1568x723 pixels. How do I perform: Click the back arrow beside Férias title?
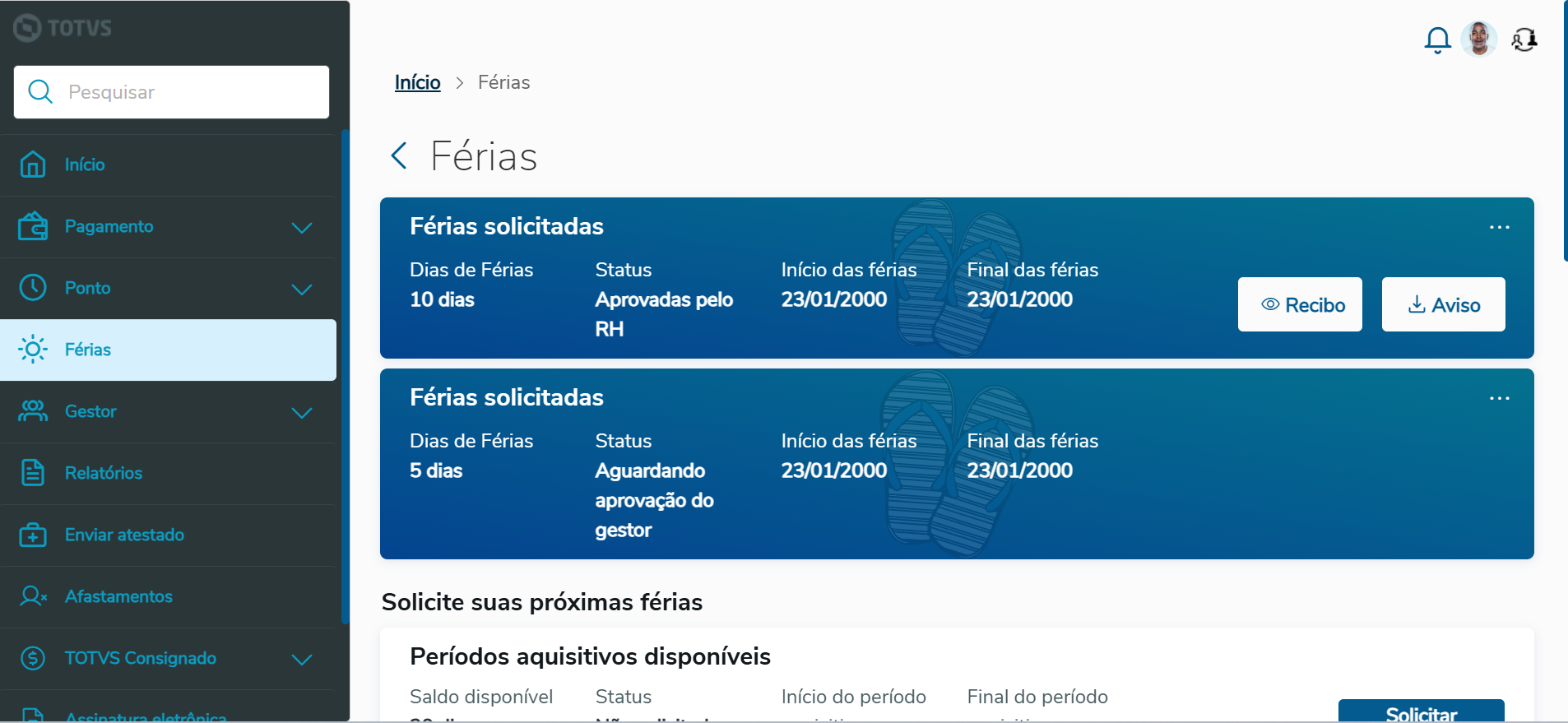click(400, 155)
